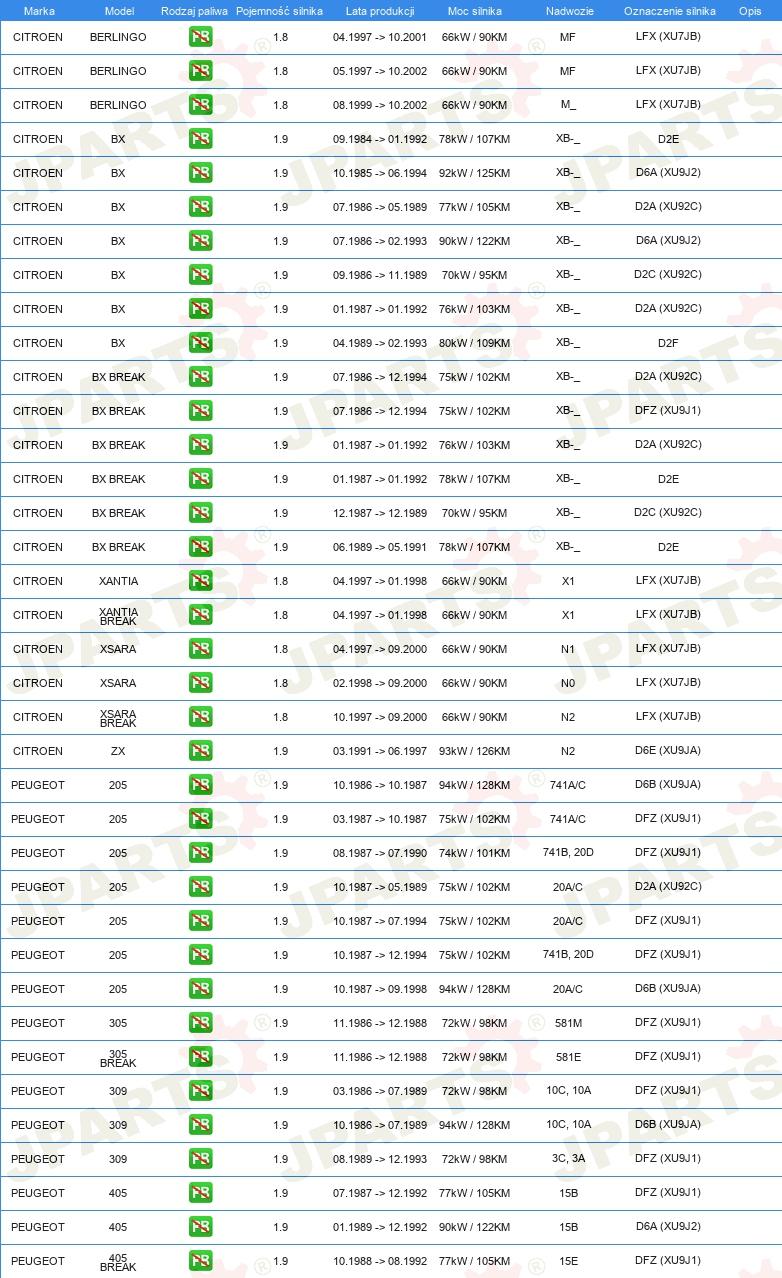Viewport: 782px width, 1278px height.
Task: Click fuel icon in Peugeot 405 90kW / 122KM row
Action: [200, 1227]
